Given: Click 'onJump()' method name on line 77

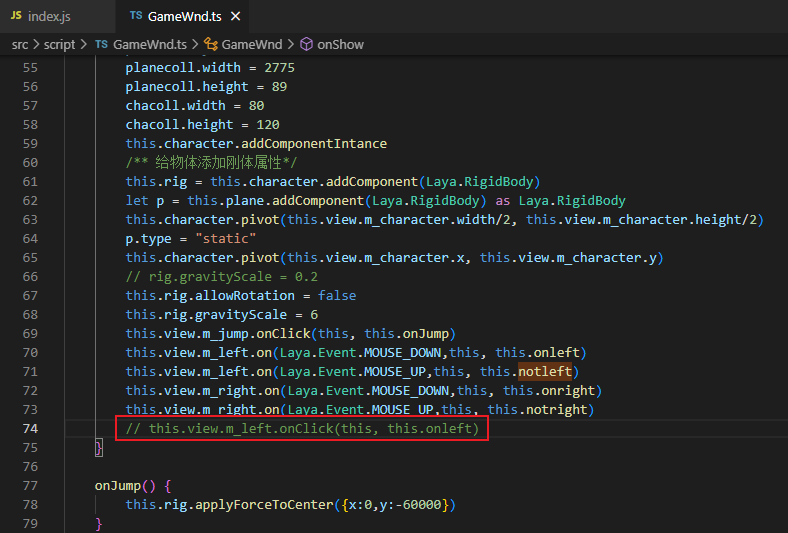Looking at the screenshot, I should tap(125, 486).
